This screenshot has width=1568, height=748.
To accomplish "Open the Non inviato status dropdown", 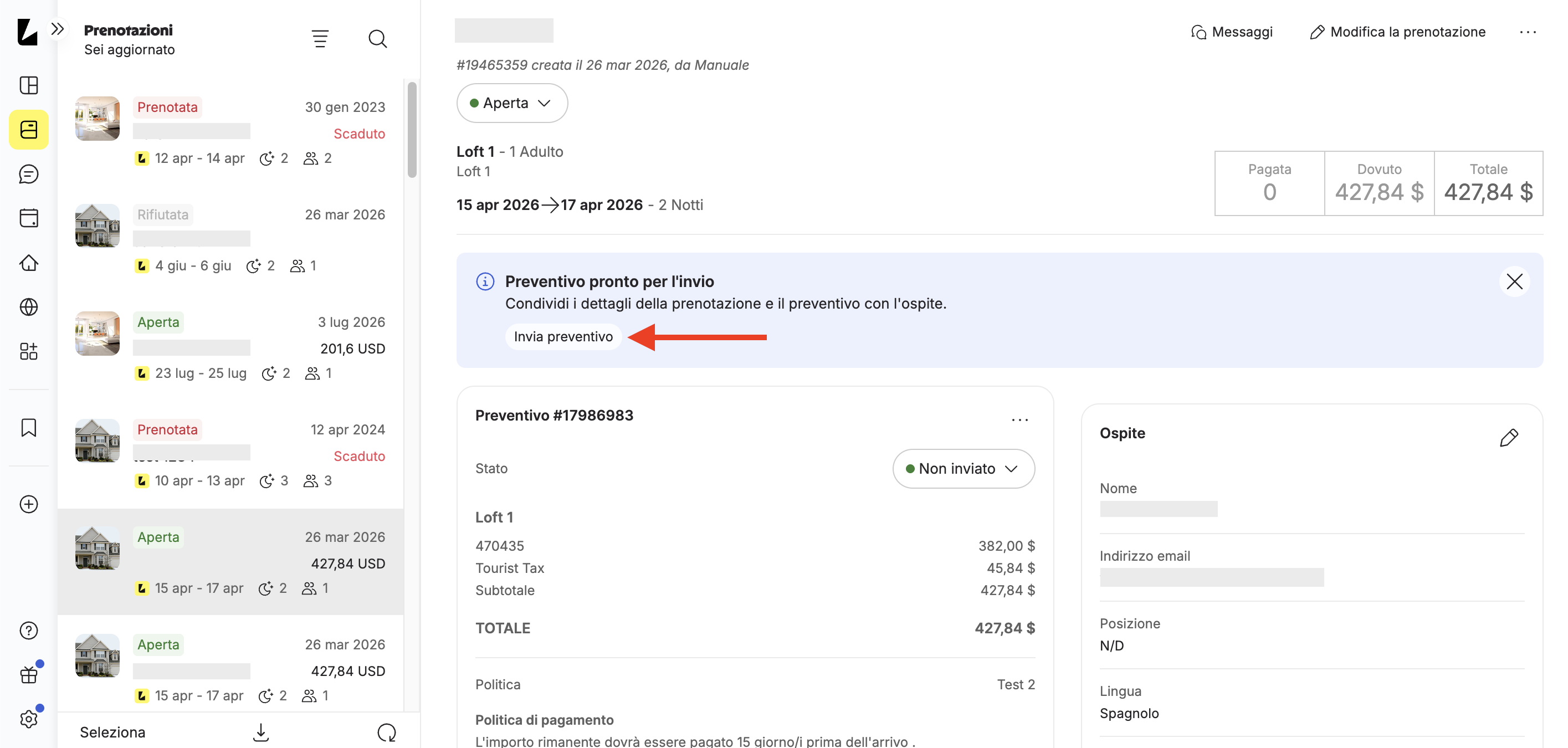I will (963, 468).
